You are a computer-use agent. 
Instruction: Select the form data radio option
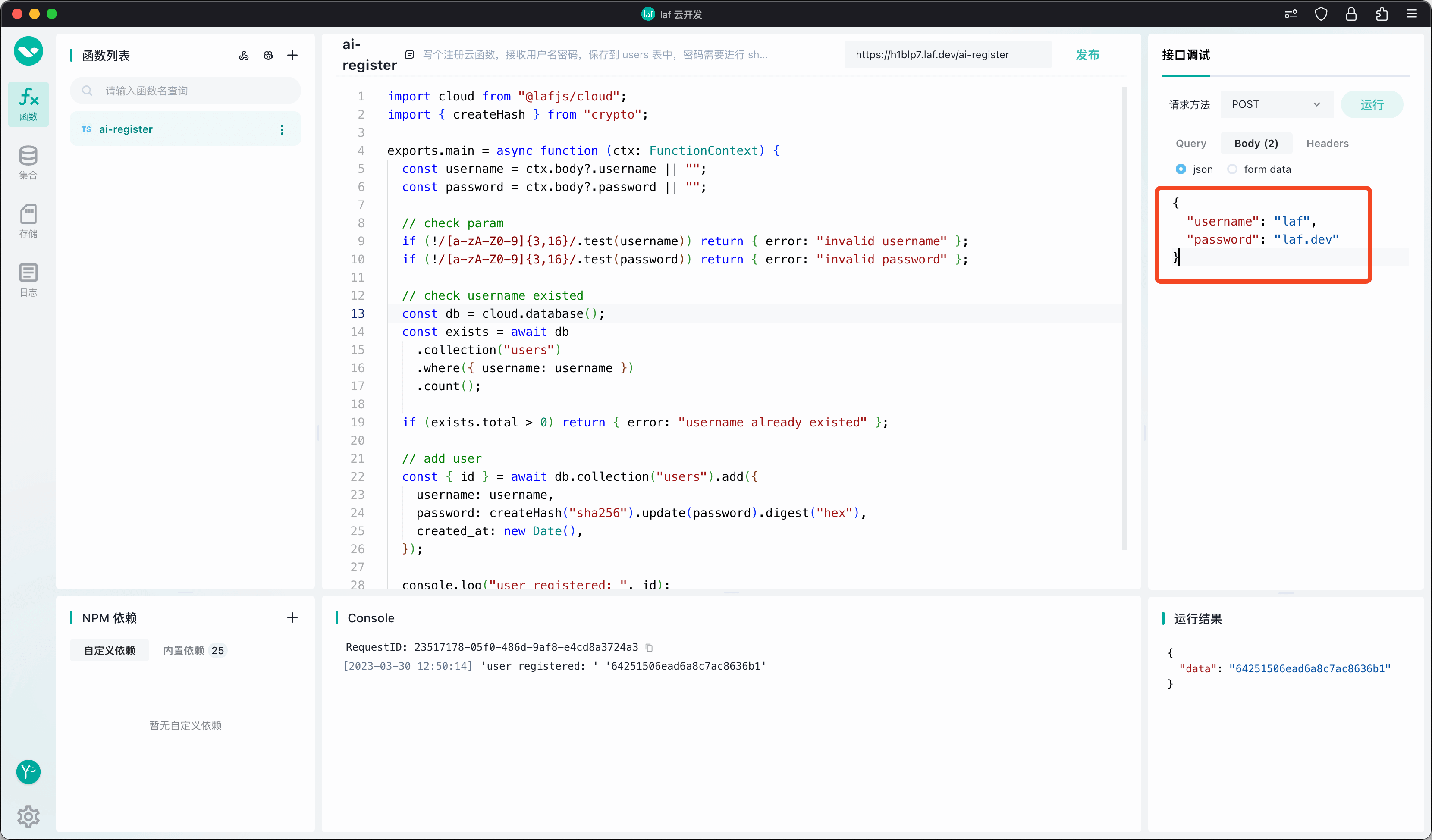tap(1232, 169)
